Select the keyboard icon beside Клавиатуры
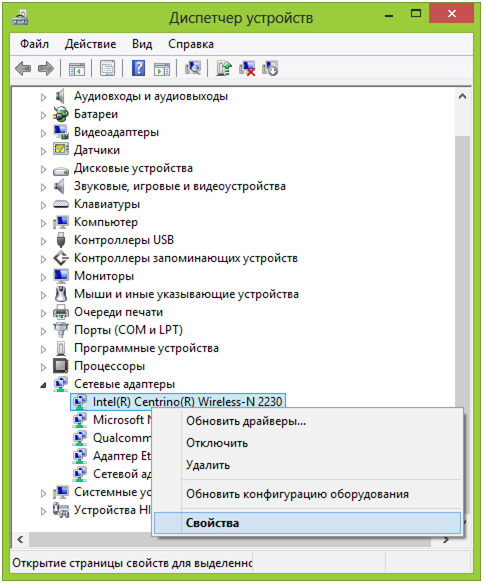The image size is (483, 583). [61, 204]
